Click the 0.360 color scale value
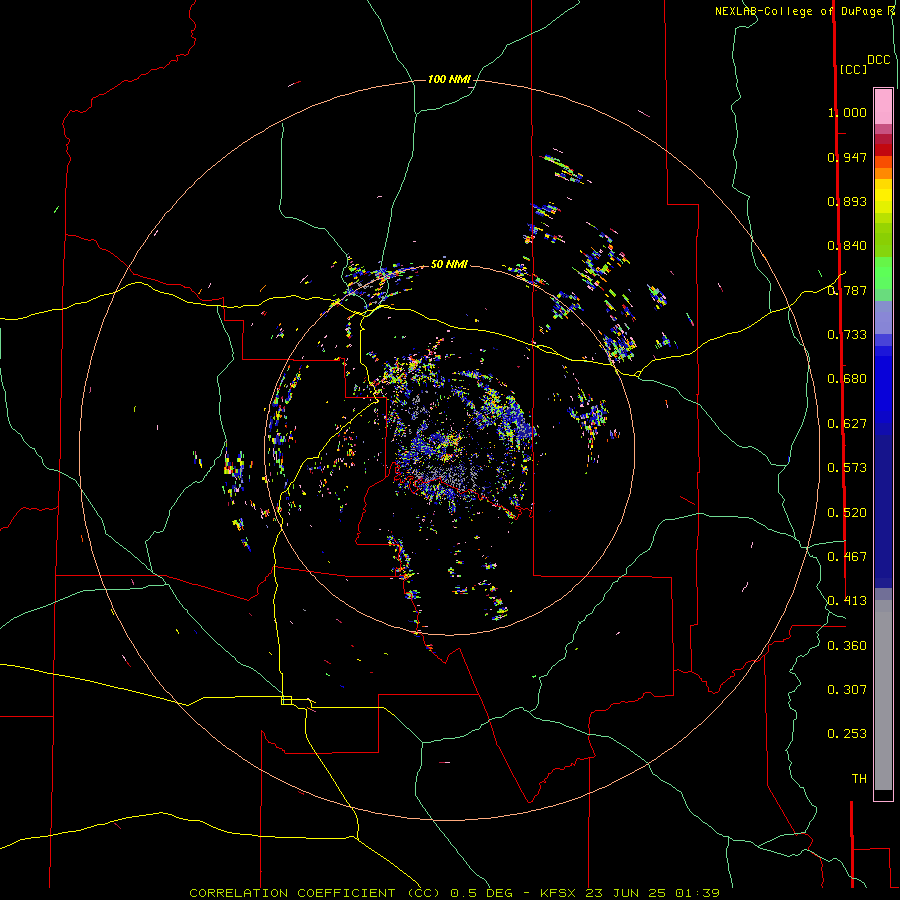The image size is (900, 900). point(847,646)
